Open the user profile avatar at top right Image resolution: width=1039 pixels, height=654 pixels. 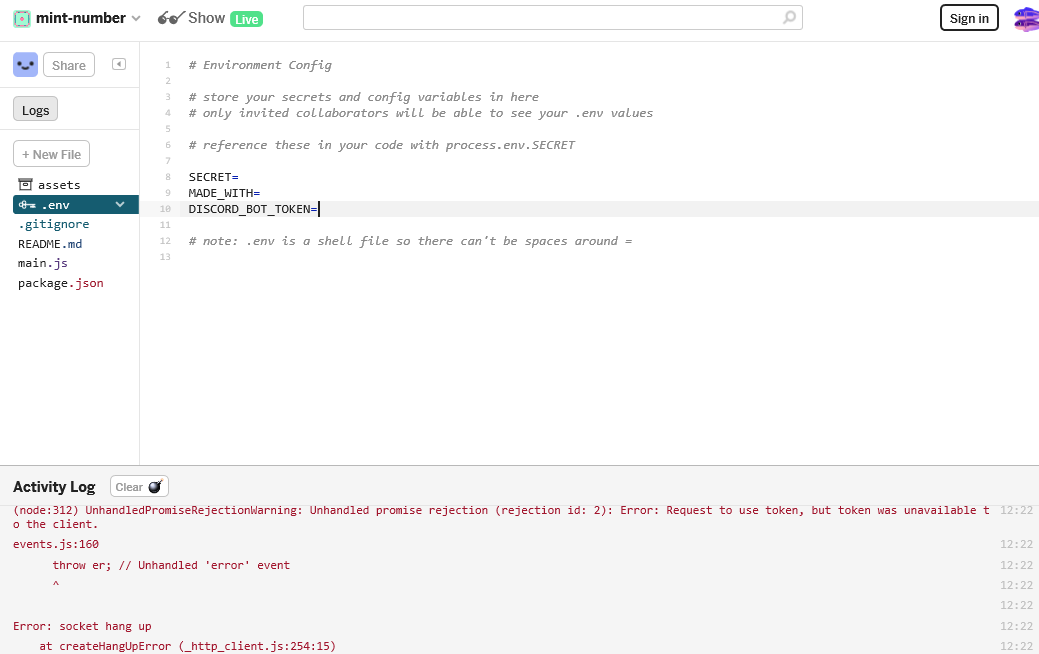(1025, 17)
